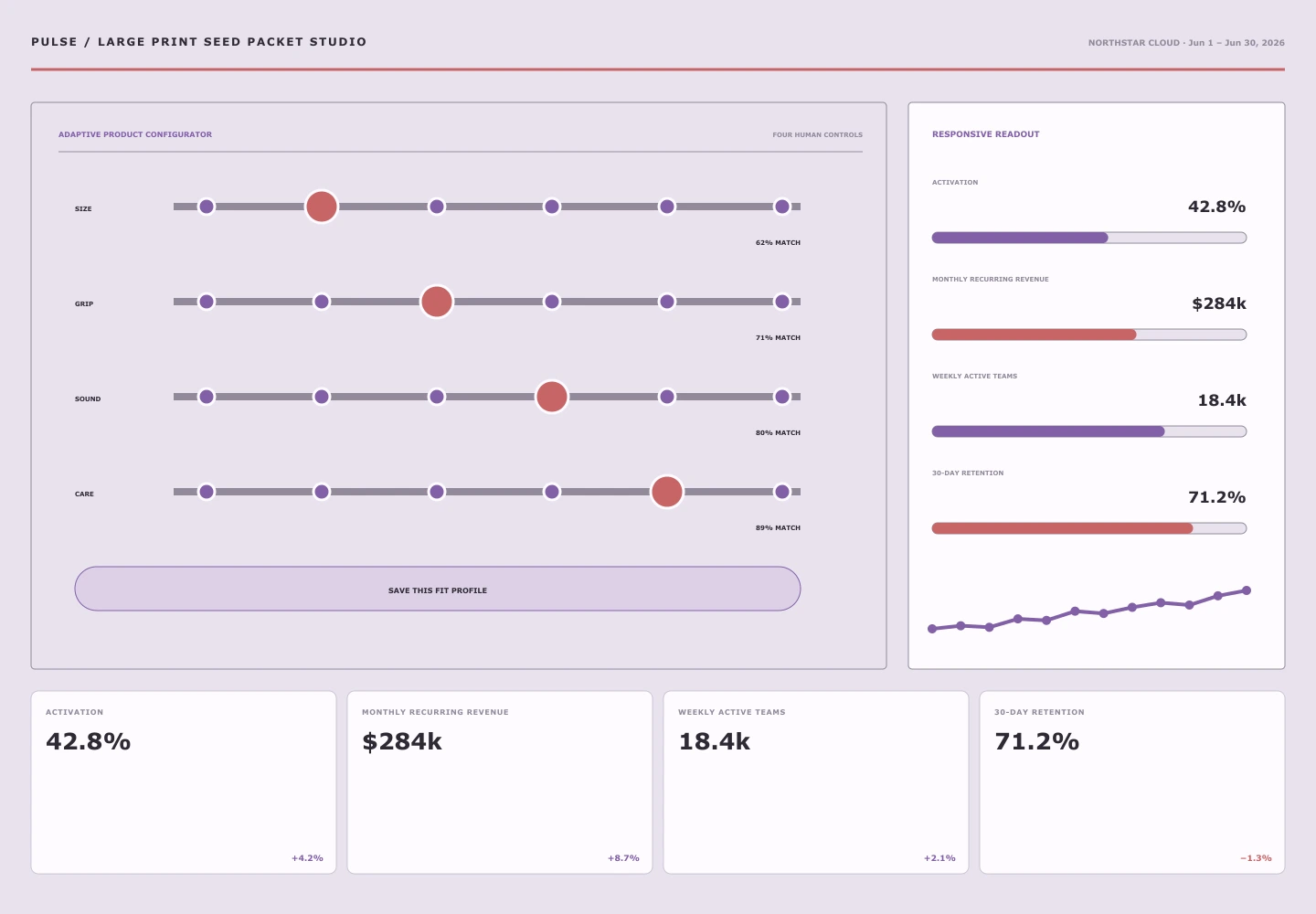Set SOUND slider to its first stop

tap(207, 397)
